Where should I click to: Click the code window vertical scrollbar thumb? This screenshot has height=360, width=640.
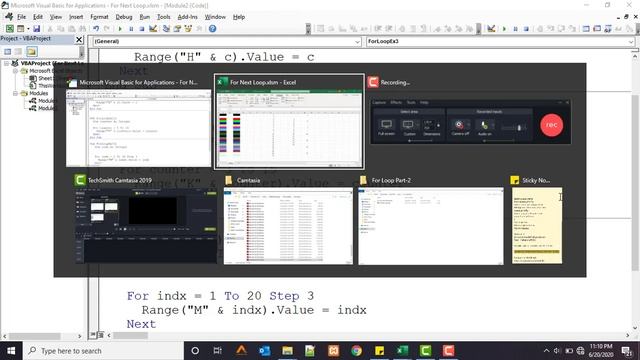tap(635, 182)
